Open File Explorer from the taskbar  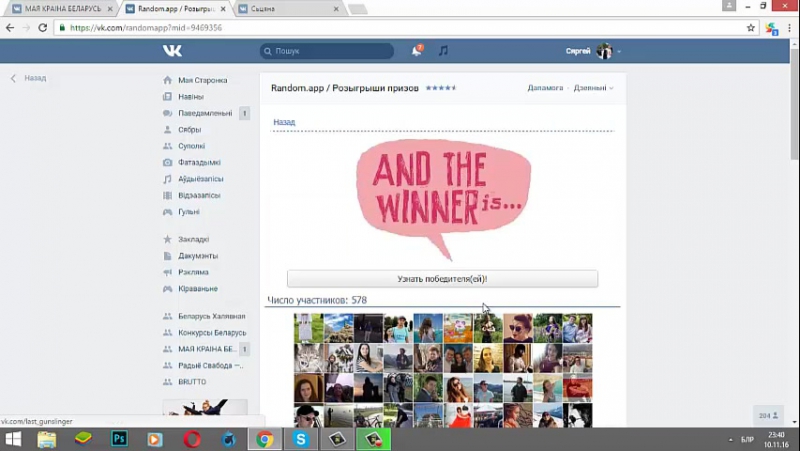47,439
